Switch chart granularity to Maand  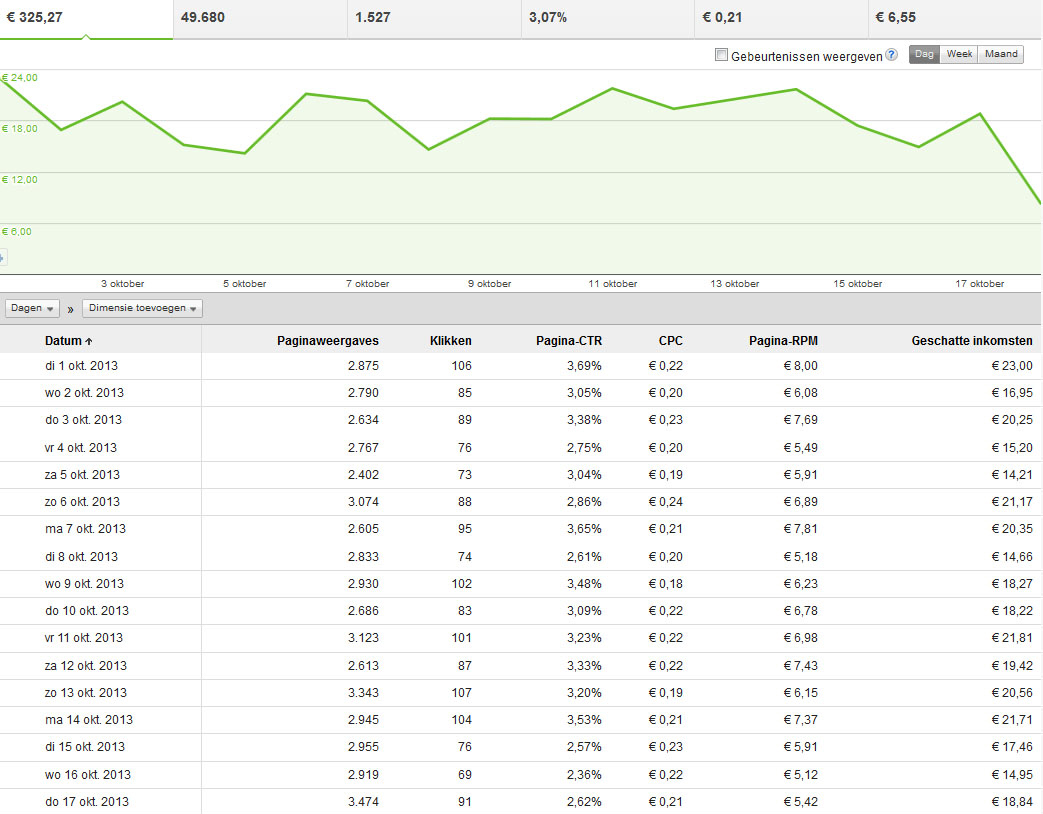tap(1000, 55)
